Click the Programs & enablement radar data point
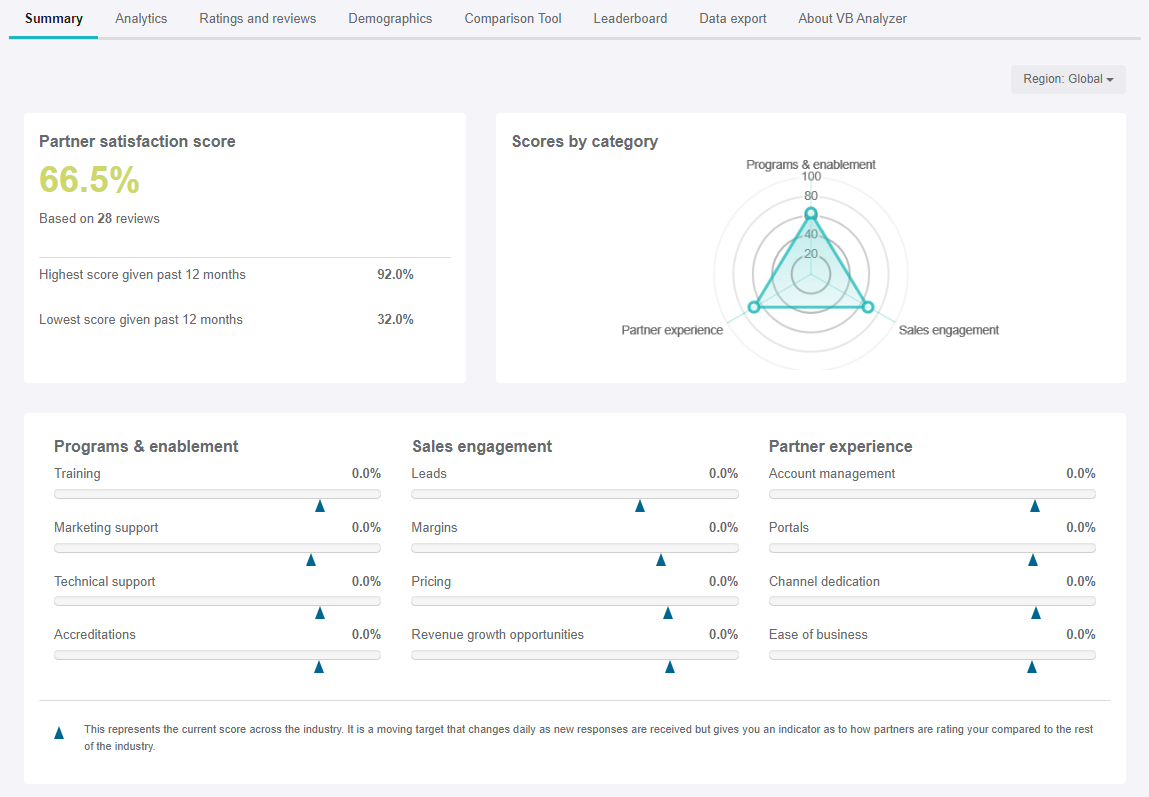Screen dimensions: 1149x797 pos(811,214)
